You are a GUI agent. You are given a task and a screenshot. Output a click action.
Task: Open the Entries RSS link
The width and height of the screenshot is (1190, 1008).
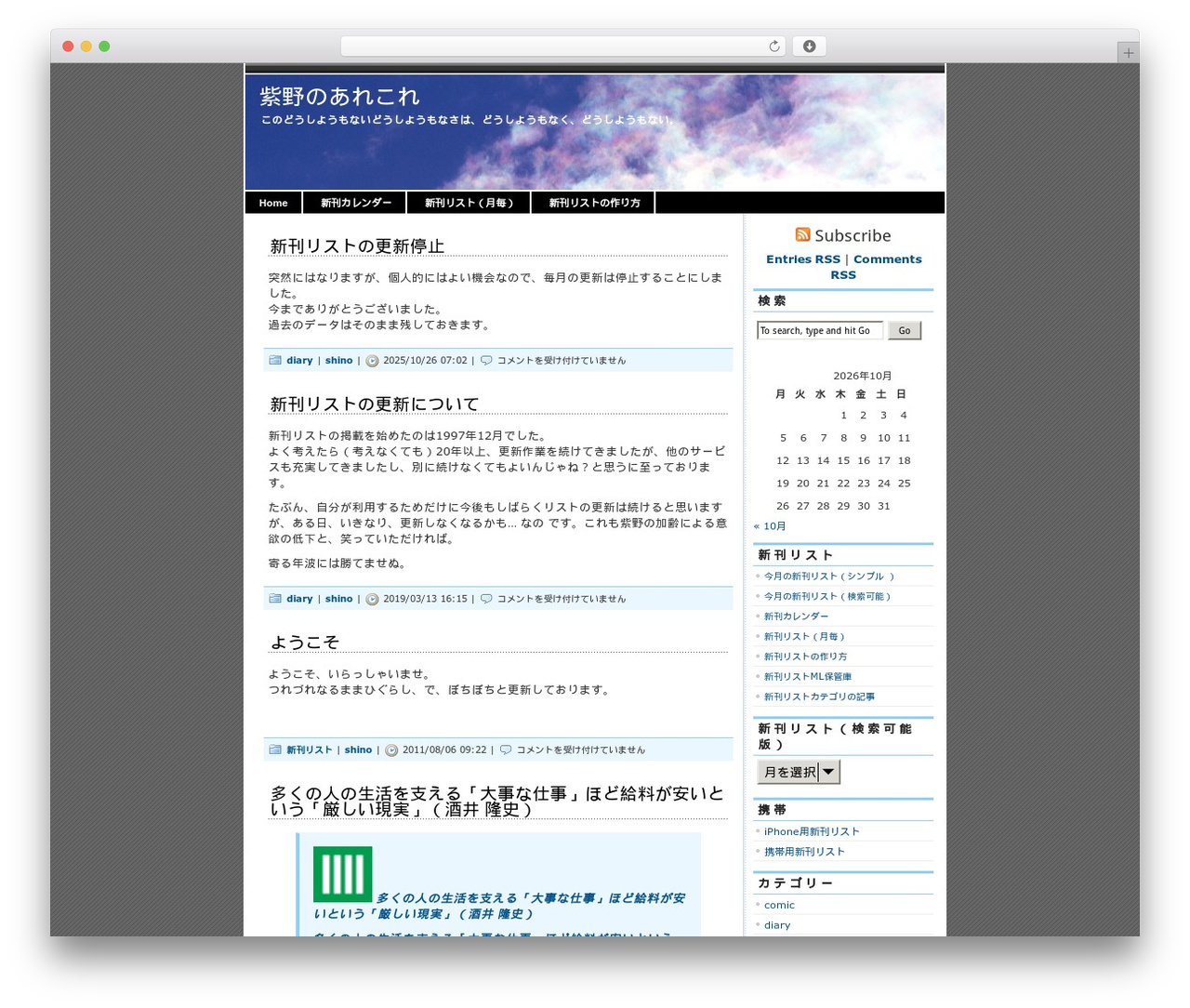803,259
